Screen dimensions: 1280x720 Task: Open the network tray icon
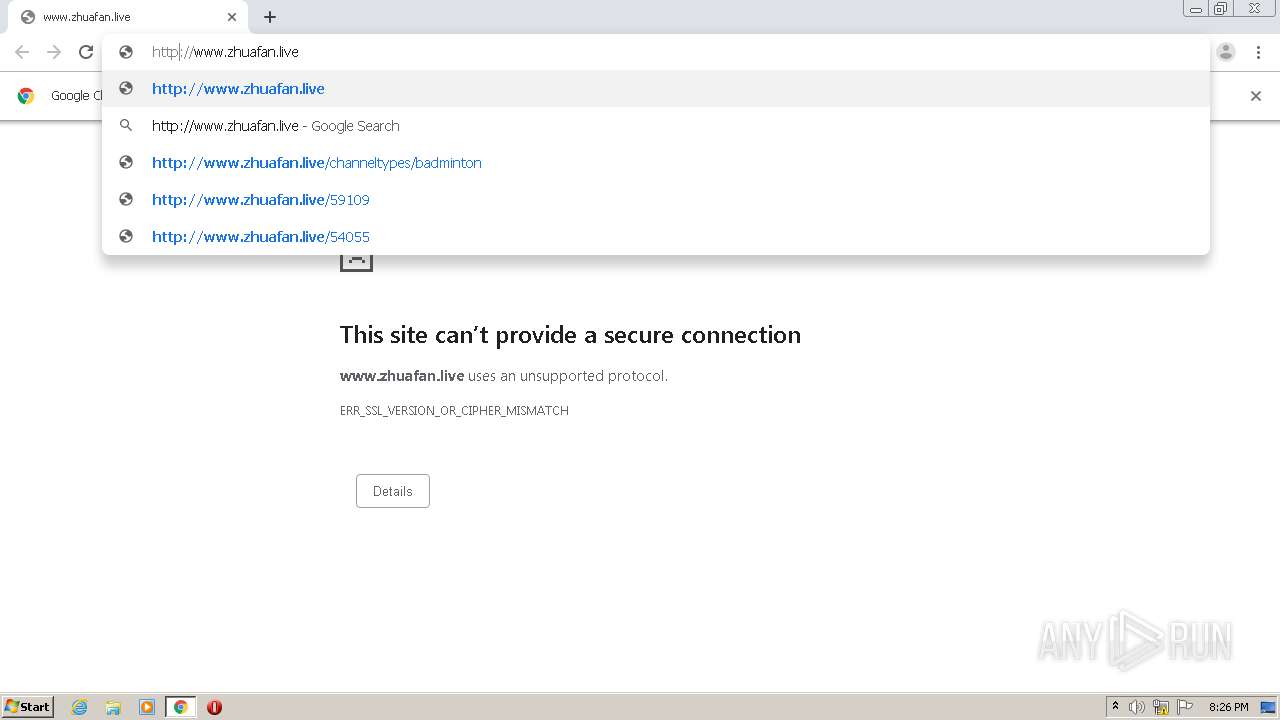(x=1161, y=707)
